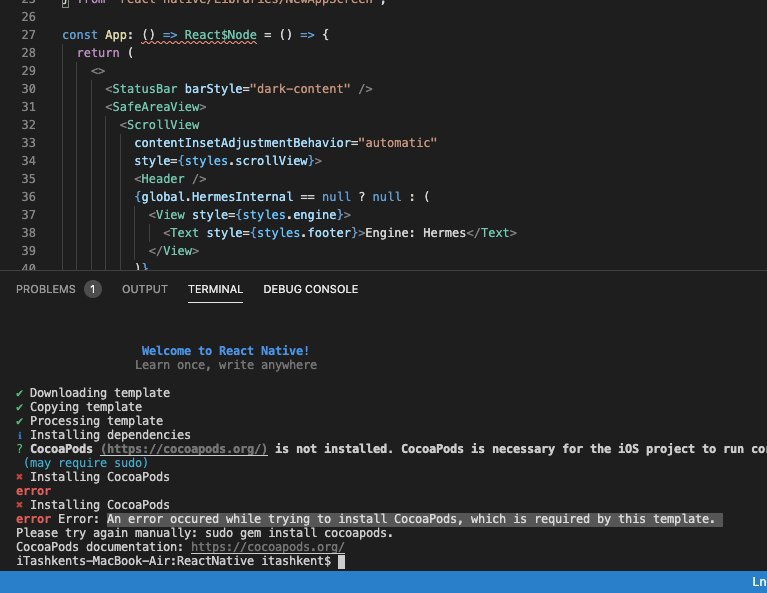Open the cocoapods.org link in the not-installed message
The height and width of the screenshot is (593, 767).
tap(184, 449)
